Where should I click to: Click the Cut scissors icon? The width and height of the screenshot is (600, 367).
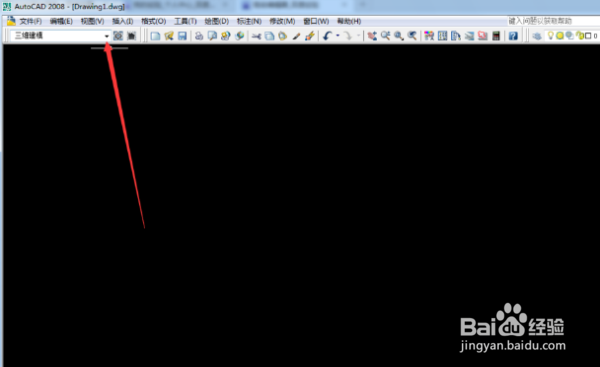(256, 36)
